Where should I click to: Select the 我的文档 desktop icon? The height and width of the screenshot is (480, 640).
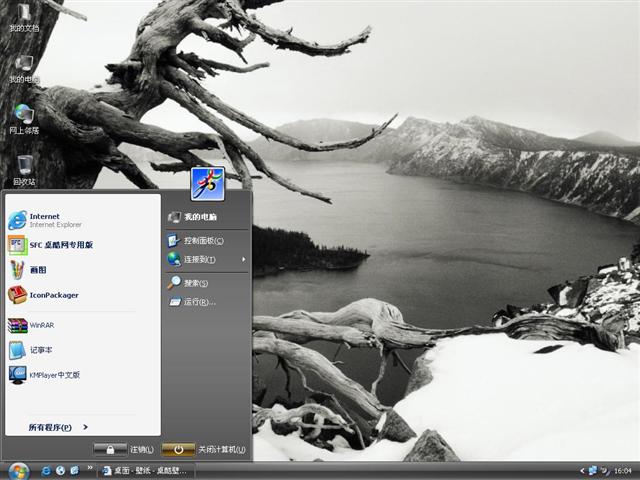coord(24,16)
